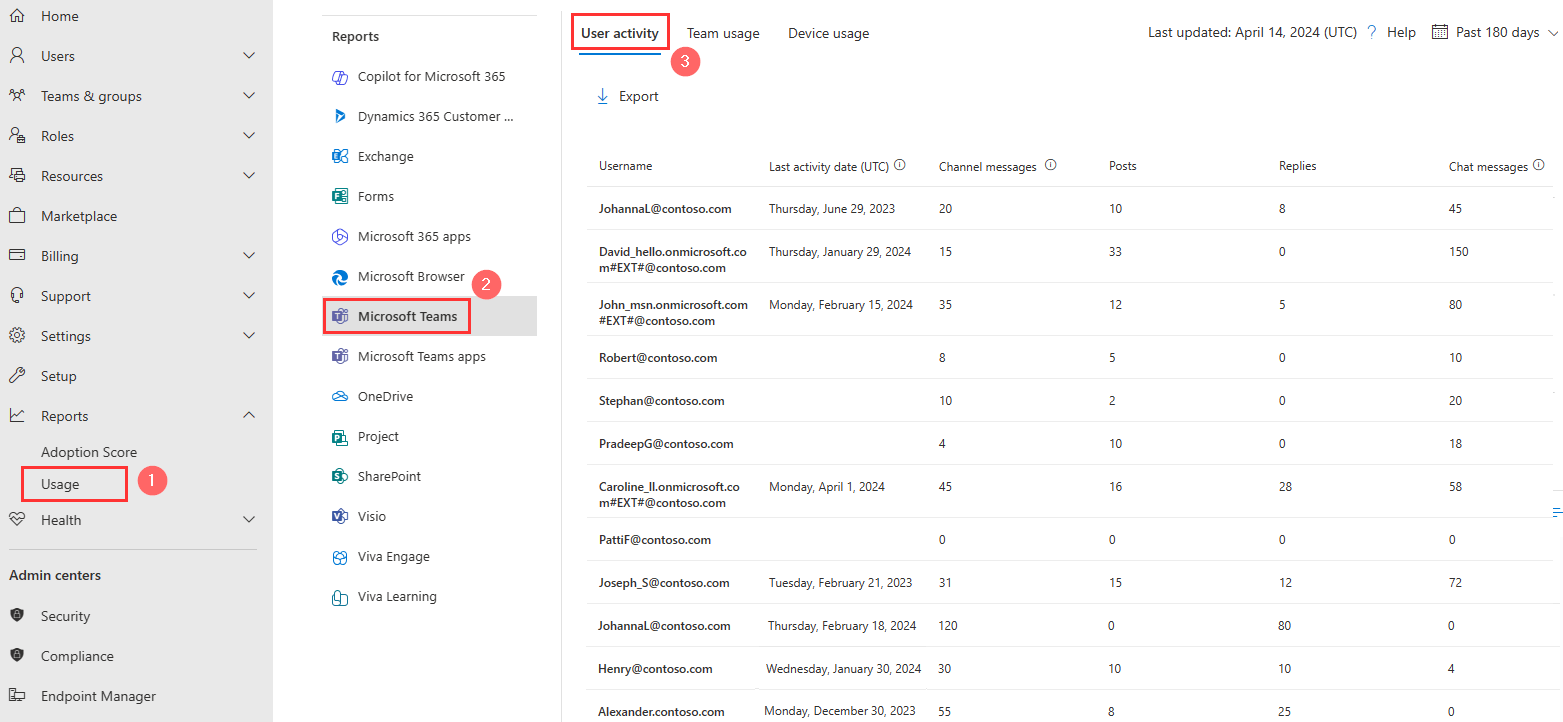This screenshot has width=1563, height=722.
Task: Open Help from the top bar
Action: [x=1402, y=31]
